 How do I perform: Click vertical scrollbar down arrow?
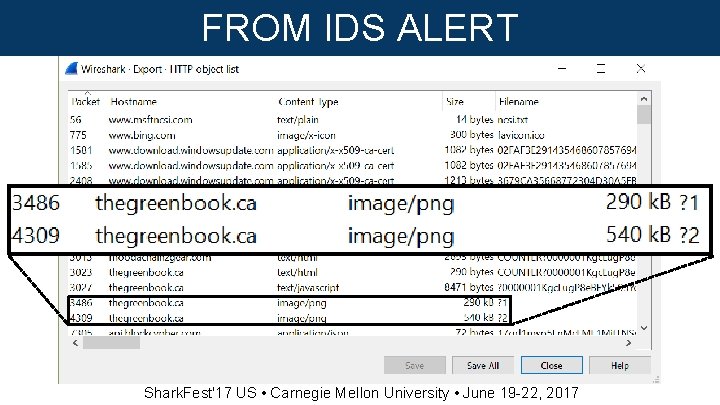[644, 328]
